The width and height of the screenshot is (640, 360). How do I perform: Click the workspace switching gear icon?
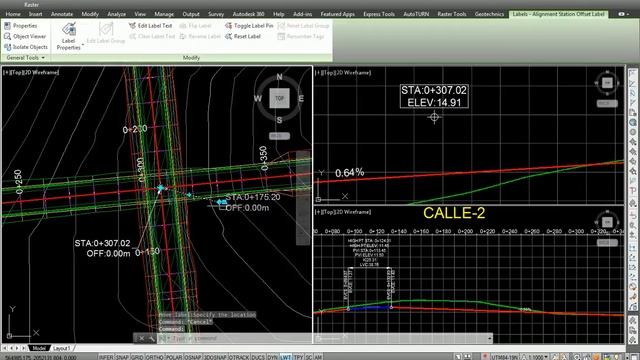pyautogui.click(x=577, y=357)
